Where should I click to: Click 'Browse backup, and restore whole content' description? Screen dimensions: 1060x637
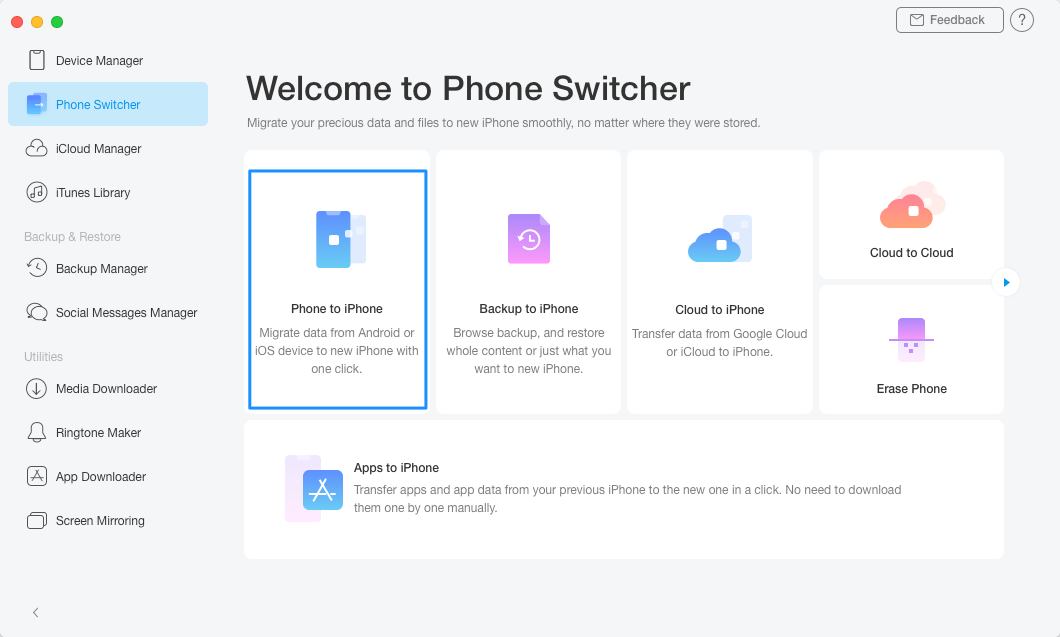point(529,350)
